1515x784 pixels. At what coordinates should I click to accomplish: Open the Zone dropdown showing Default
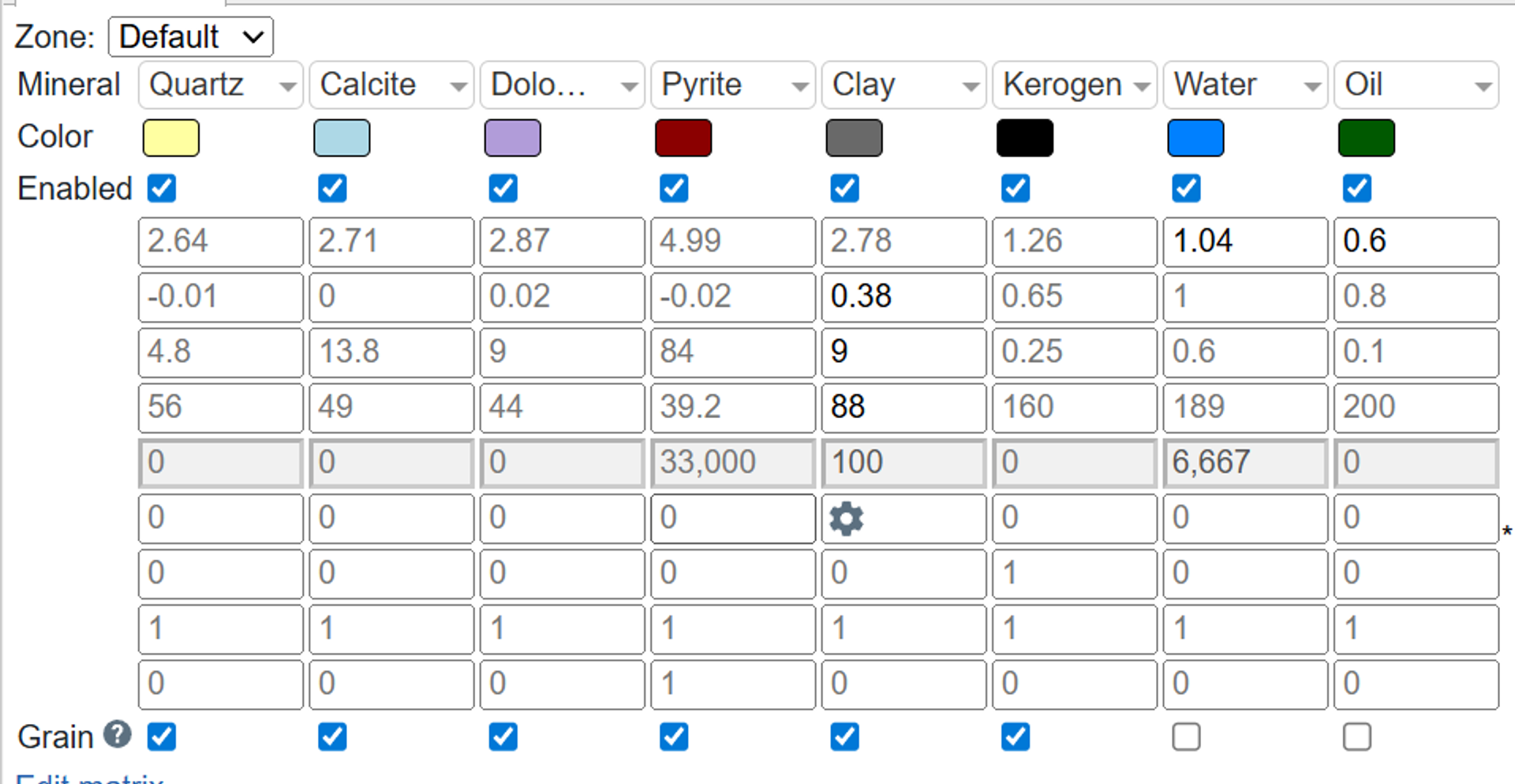189,36
